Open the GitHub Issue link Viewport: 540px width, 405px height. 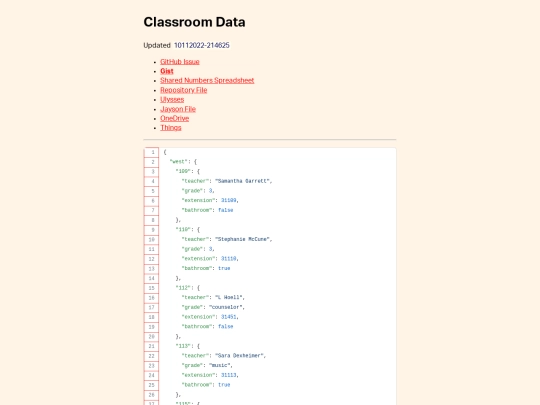point(180,62)
